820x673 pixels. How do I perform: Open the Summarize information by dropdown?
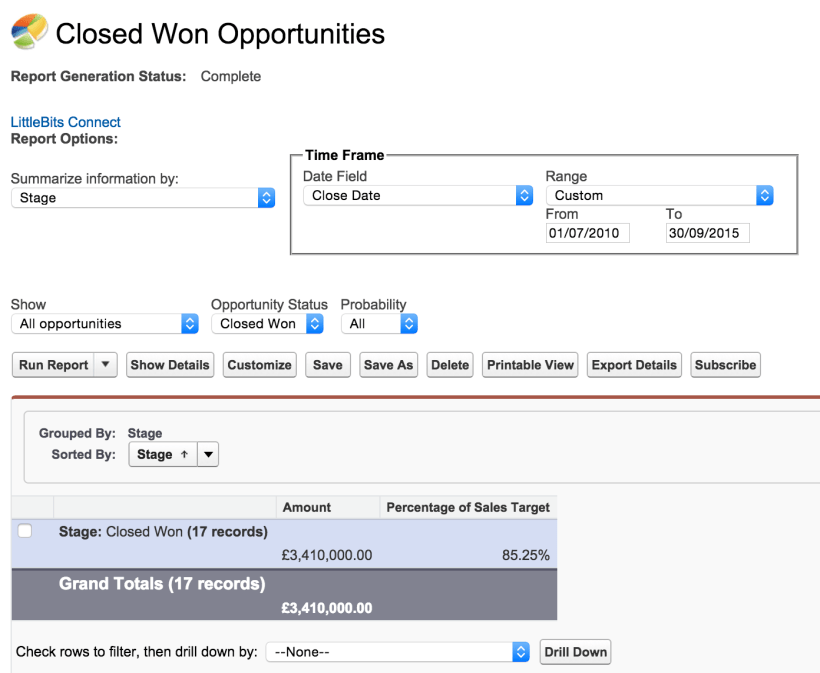pyautogui.click(x=142, y=198)
